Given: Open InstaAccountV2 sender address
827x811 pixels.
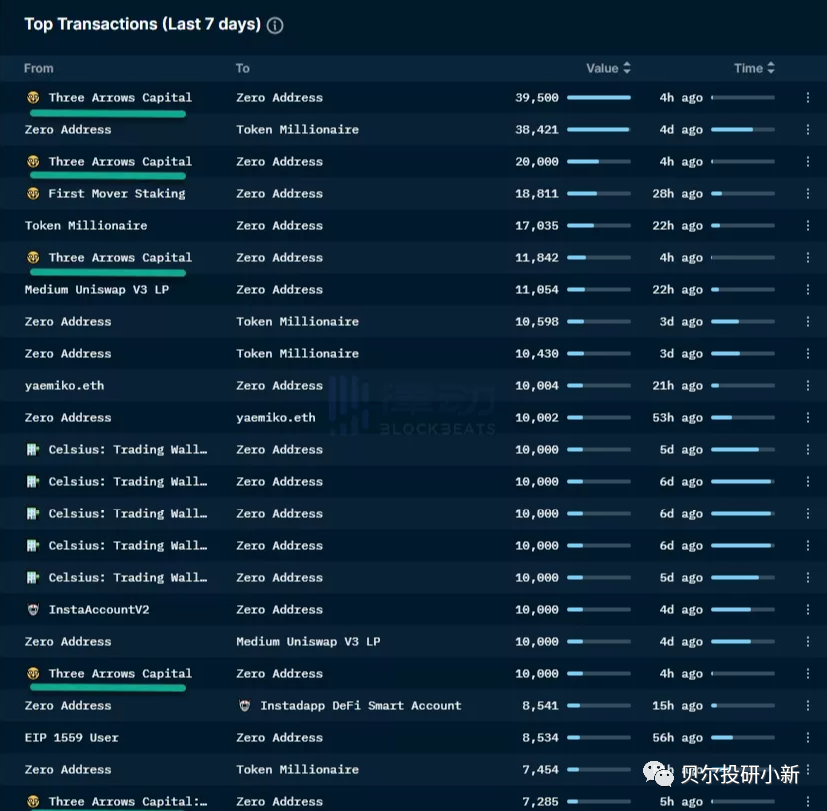Looking at the screenshot, I should (x=99, y=610).
